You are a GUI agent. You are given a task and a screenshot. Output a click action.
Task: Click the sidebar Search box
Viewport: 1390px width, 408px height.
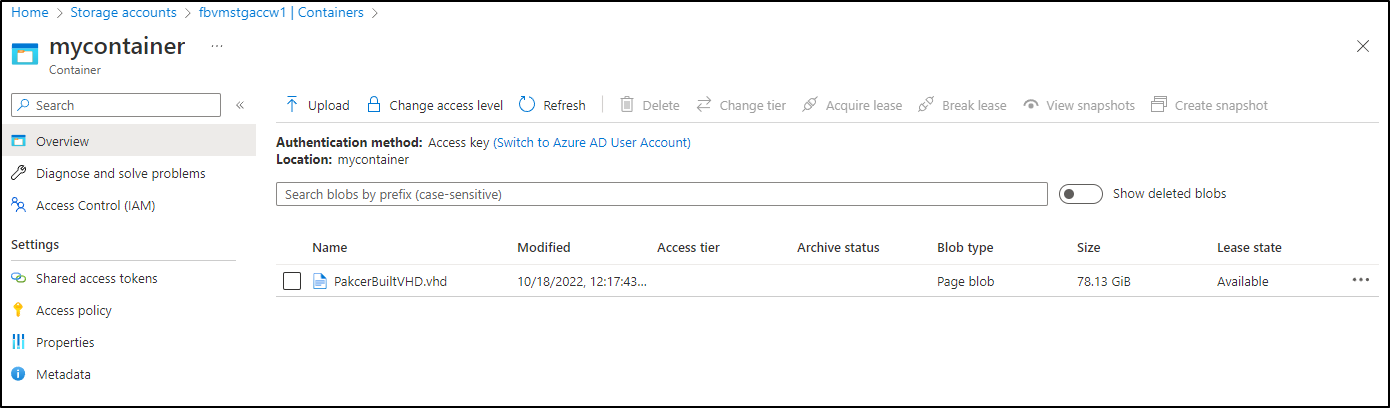(x=116, y=105)
